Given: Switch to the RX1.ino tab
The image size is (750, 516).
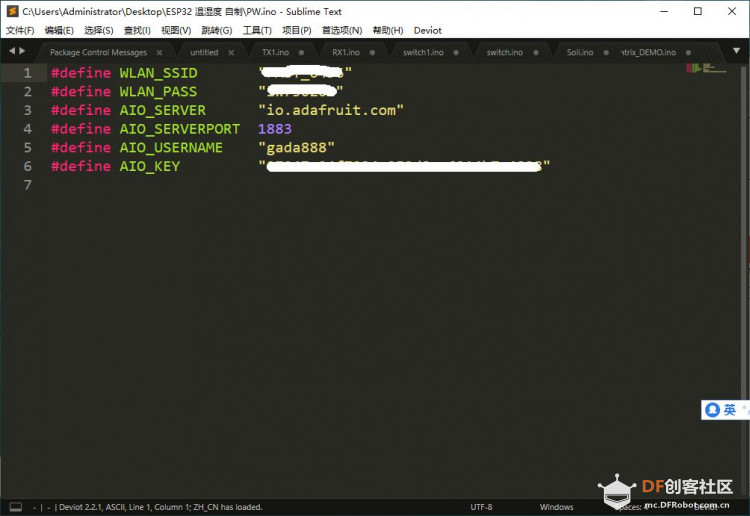Looking at the screenshot, I should [x=346, y=53].
